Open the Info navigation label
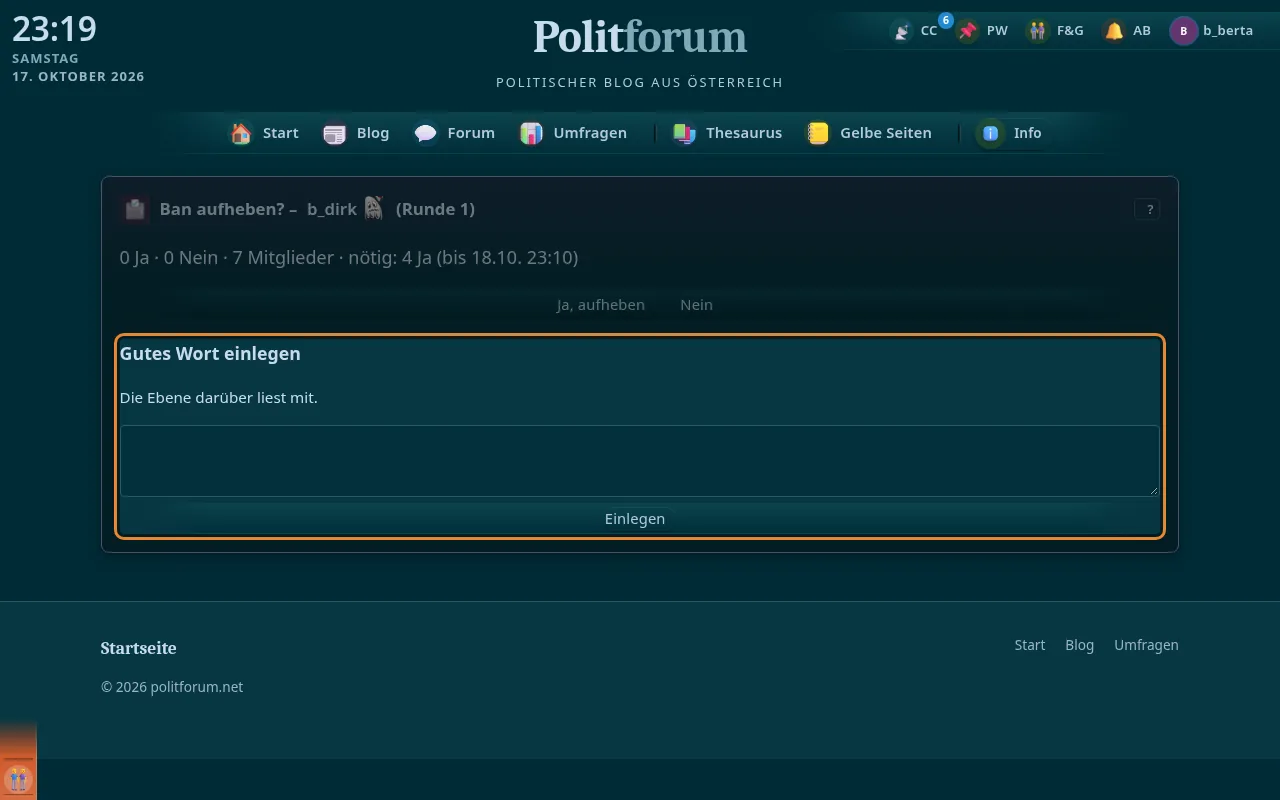This screenshot has width=1280, height=800. (1027, 133)
